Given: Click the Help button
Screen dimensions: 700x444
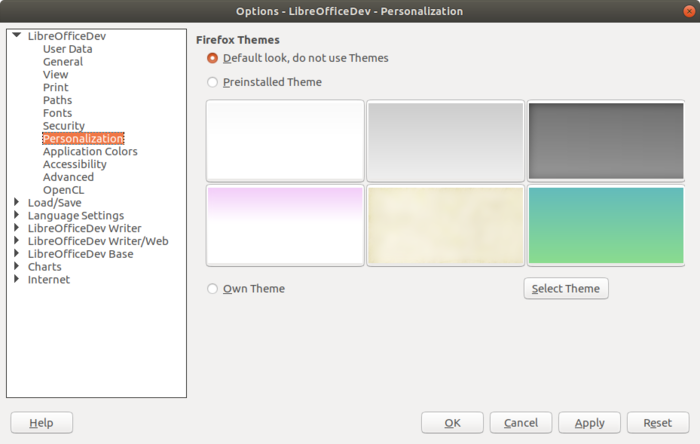Looking at the screenshot, I should (42, 423).
